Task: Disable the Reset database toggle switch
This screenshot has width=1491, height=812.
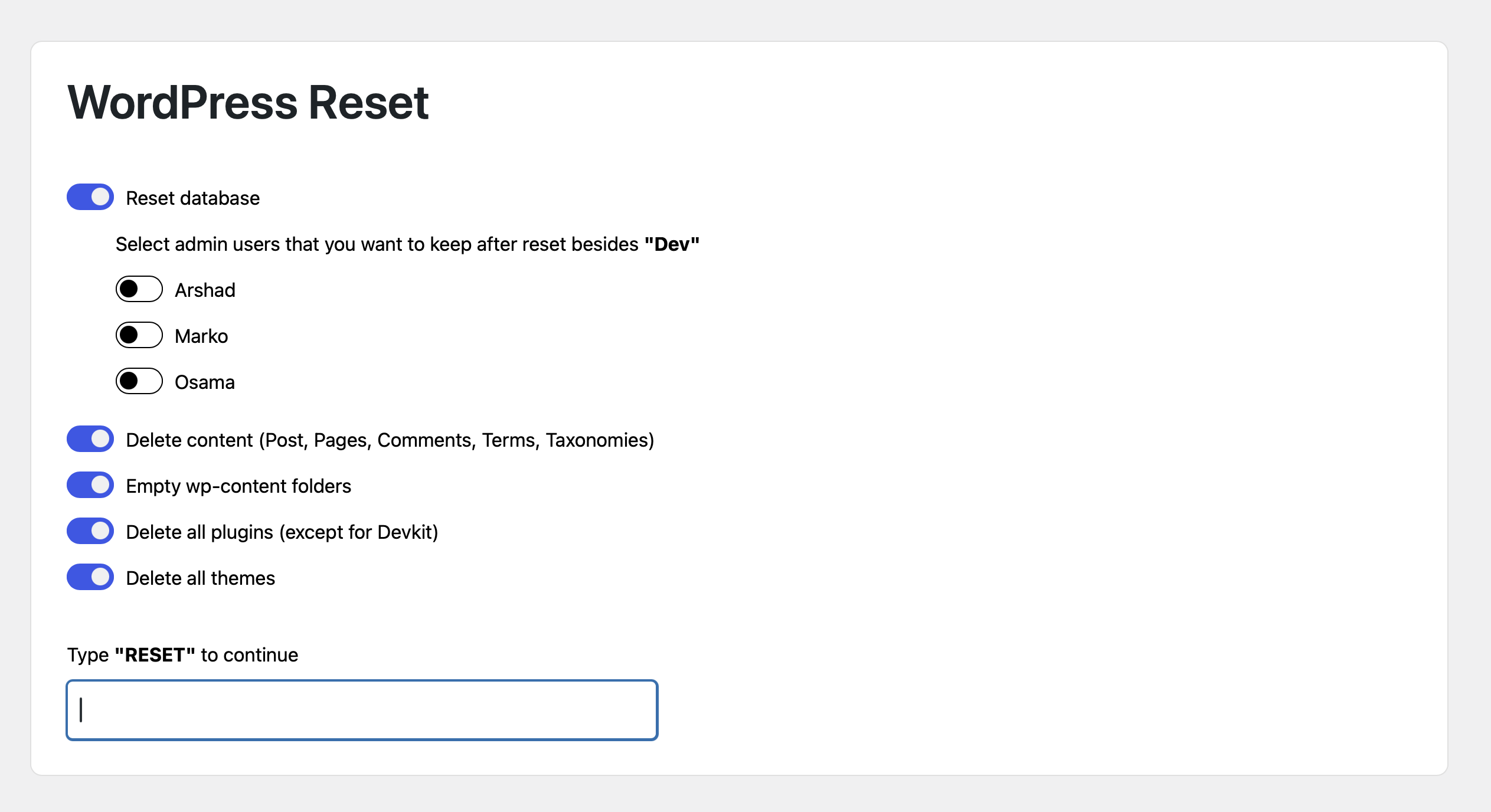Action: pos(90,197)
